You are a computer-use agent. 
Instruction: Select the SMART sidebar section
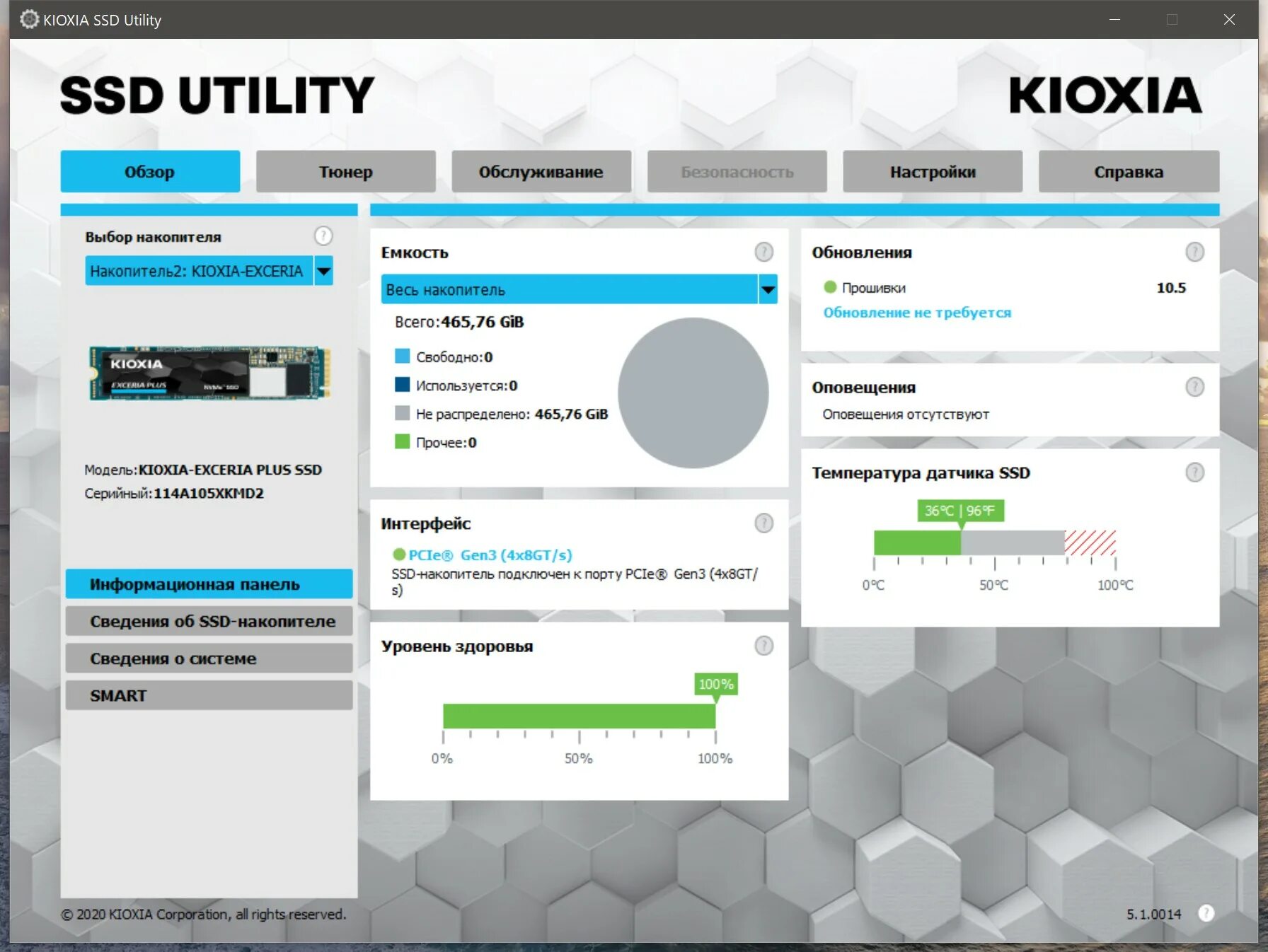pos(209,695)
